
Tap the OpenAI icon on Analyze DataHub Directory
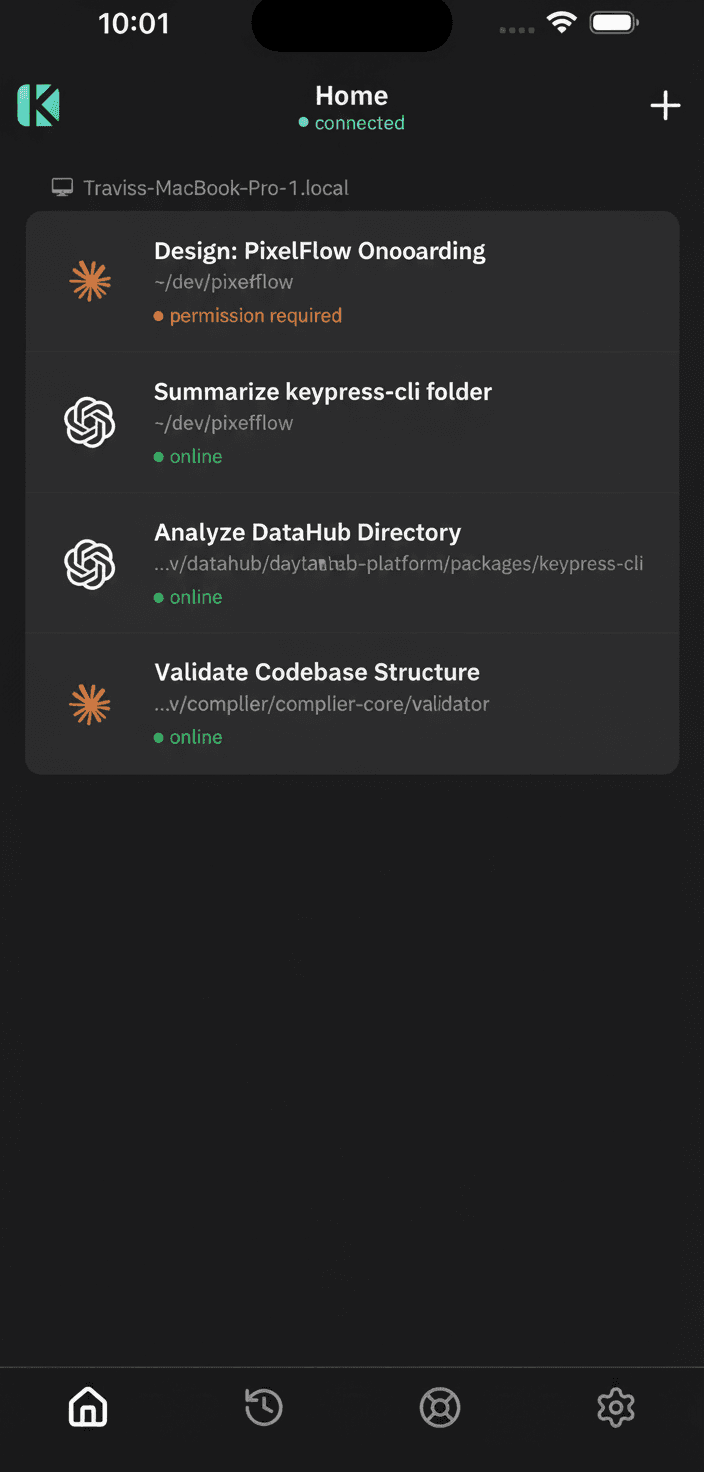tap(89, 563)
